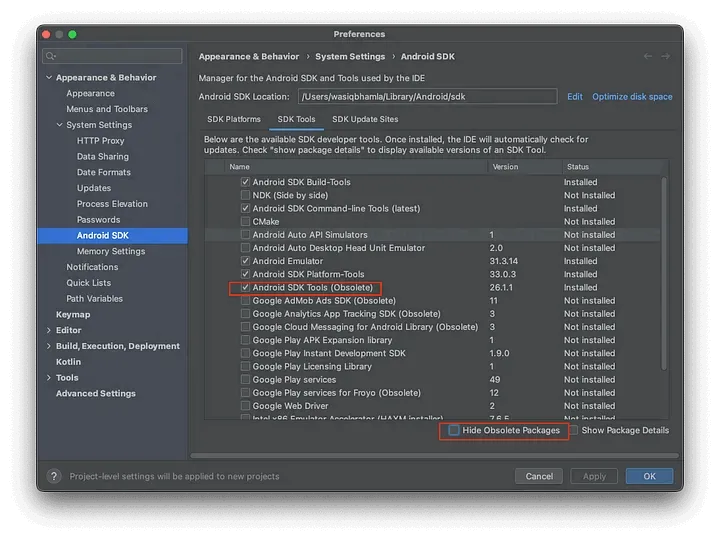720x540 pixels.
Task: Click the search magnifier icon in sidebar
Action: point(51,56)
